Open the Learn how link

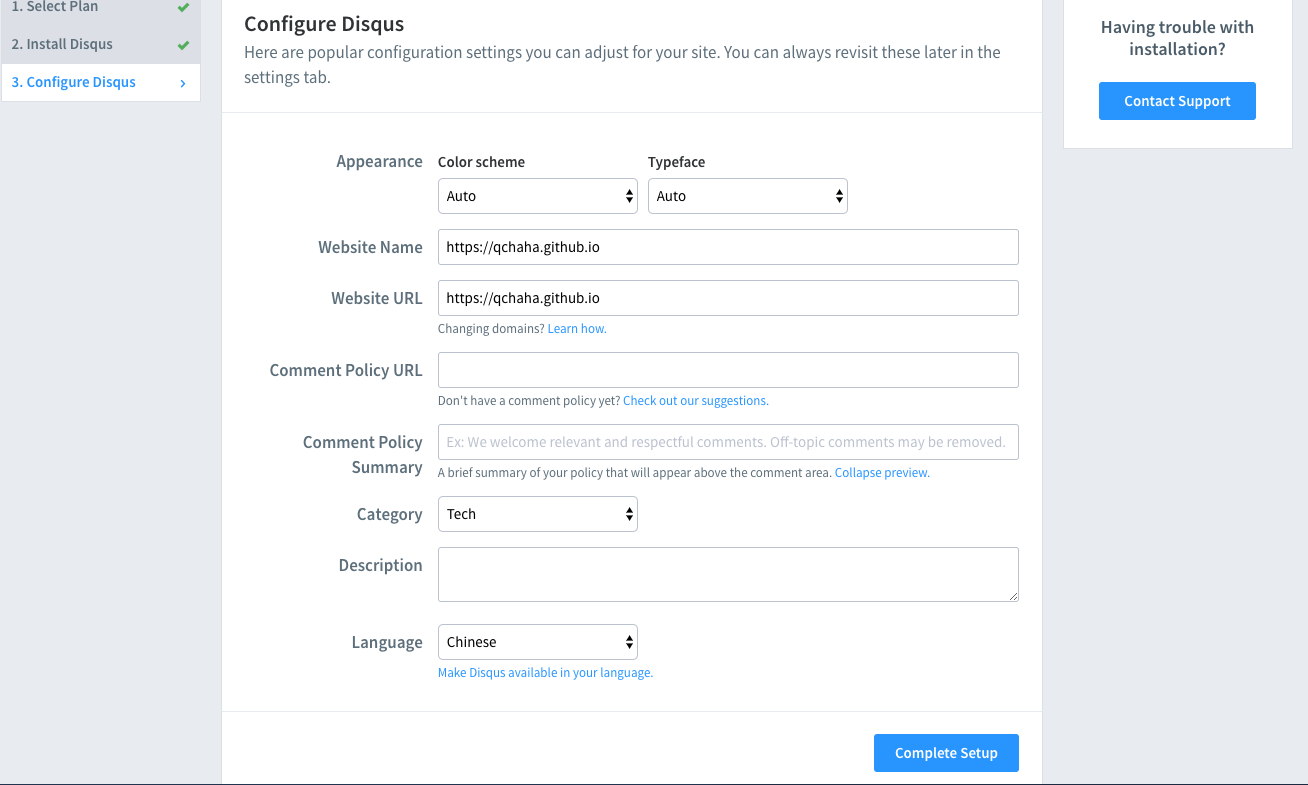[x=577, y=329]
